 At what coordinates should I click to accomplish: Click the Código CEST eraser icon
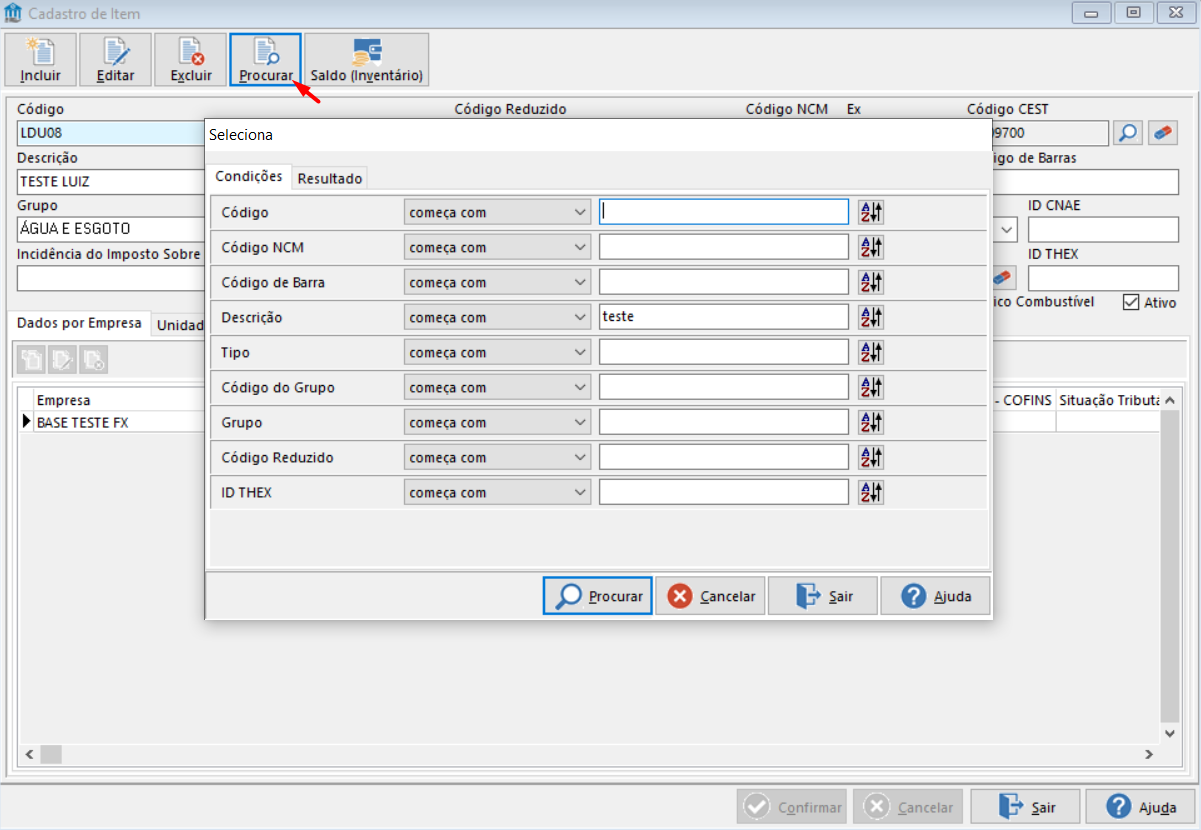(1162, 133)
